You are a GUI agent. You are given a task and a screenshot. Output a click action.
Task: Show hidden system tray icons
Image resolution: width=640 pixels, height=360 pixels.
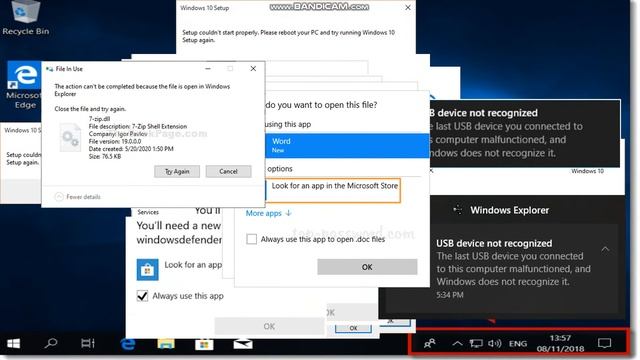pyautogui.click(x=457, y=344)
